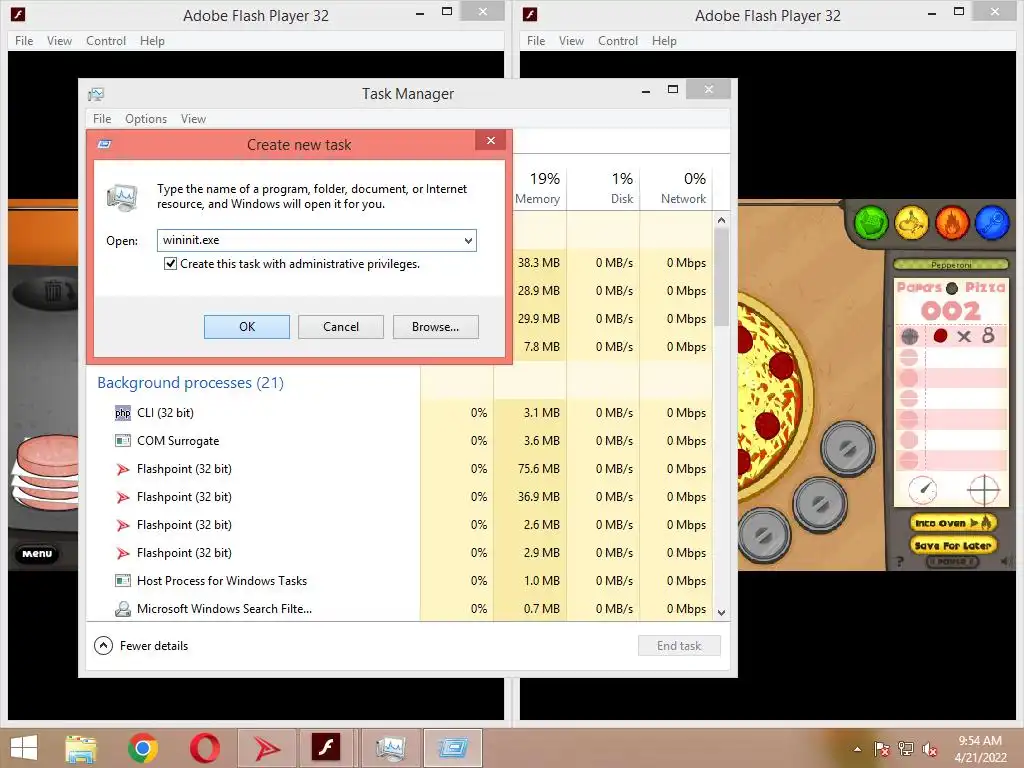Click the 'Into Oven' game button
The width and height of the screenshot is (1024, 768).
click(953, 522)
